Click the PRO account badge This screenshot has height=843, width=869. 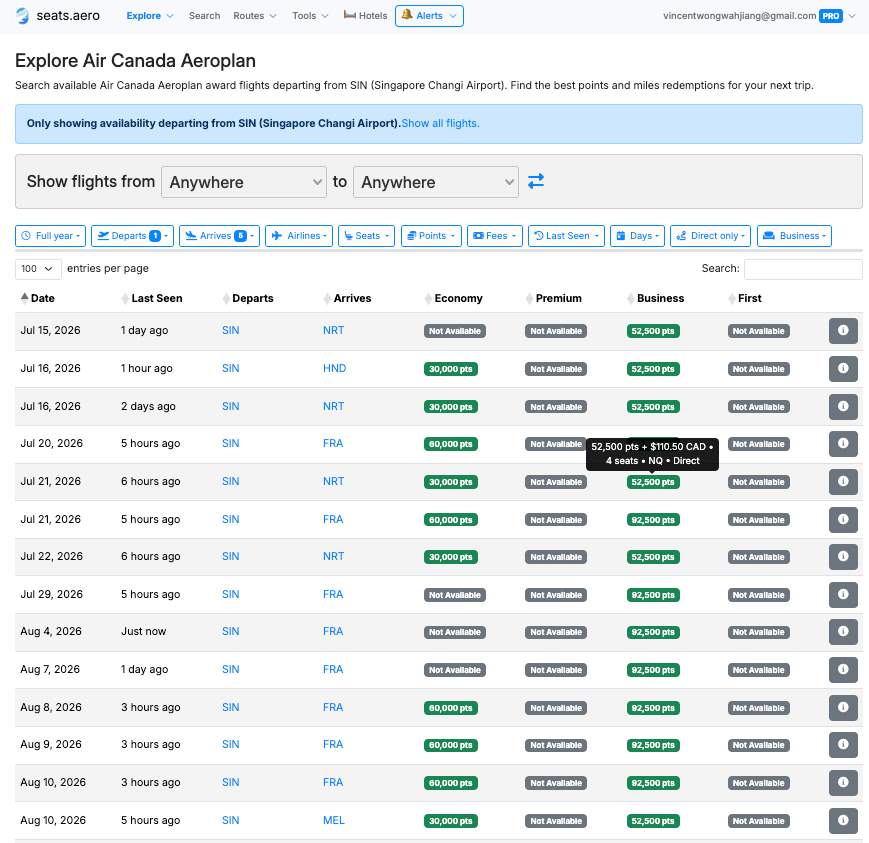(831, 16)
